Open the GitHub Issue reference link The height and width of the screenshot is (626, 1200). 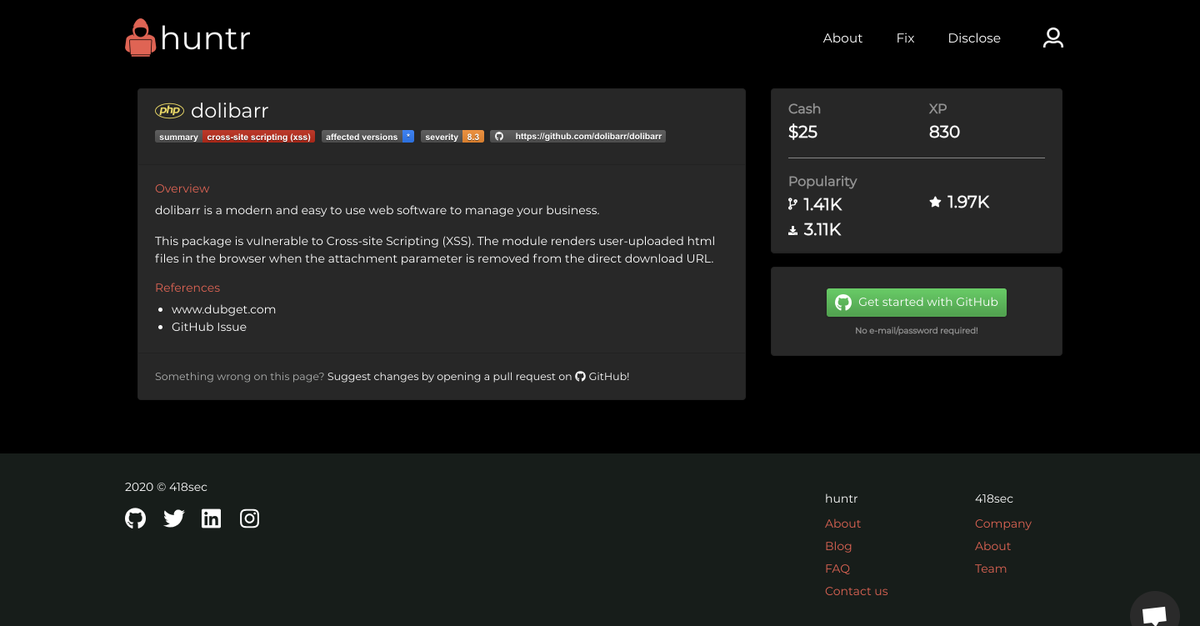(209, 327)
